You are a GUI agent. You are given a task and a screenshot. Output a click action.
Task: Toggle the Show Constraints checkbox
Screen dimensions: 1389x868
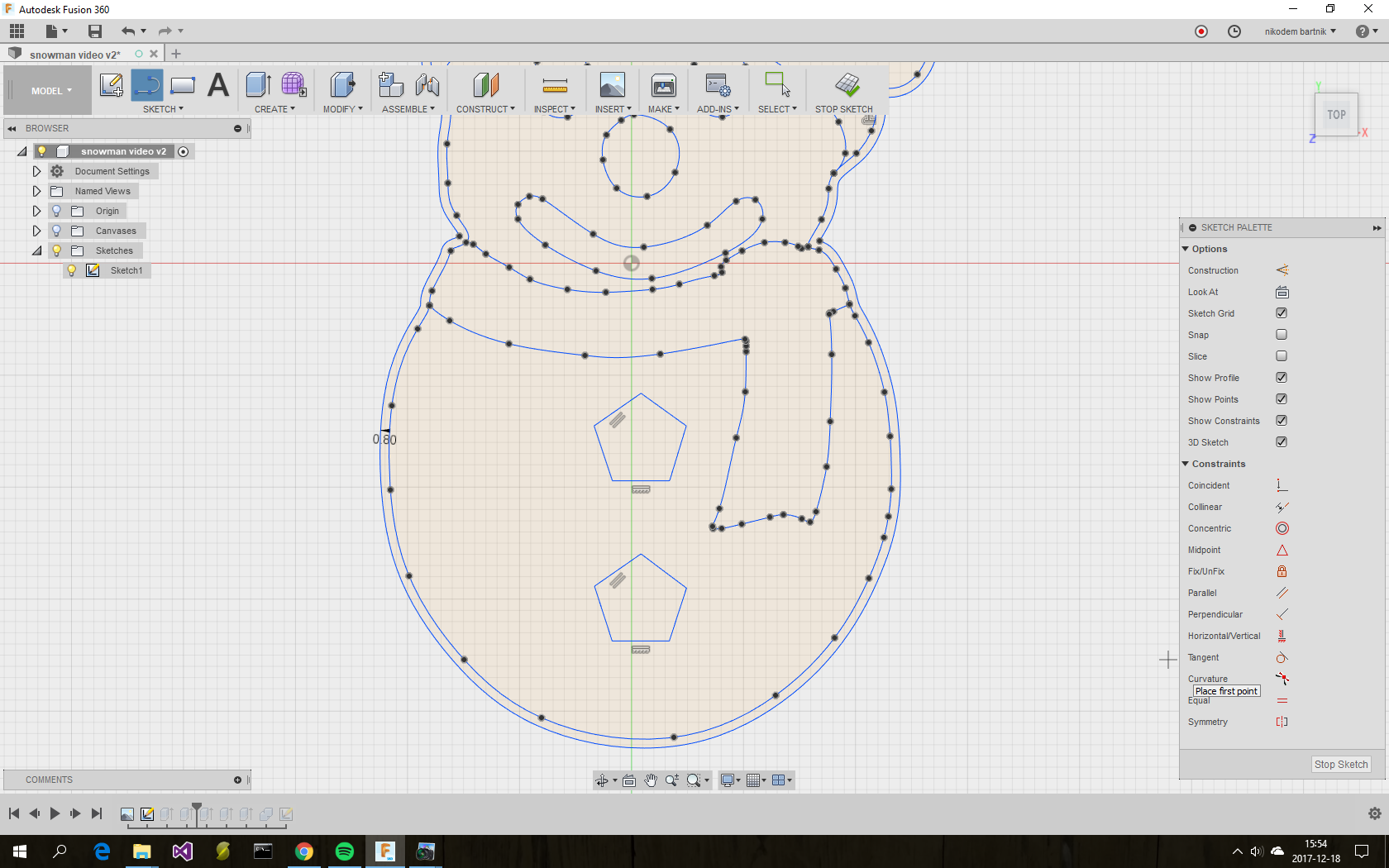pos(1282,421)
